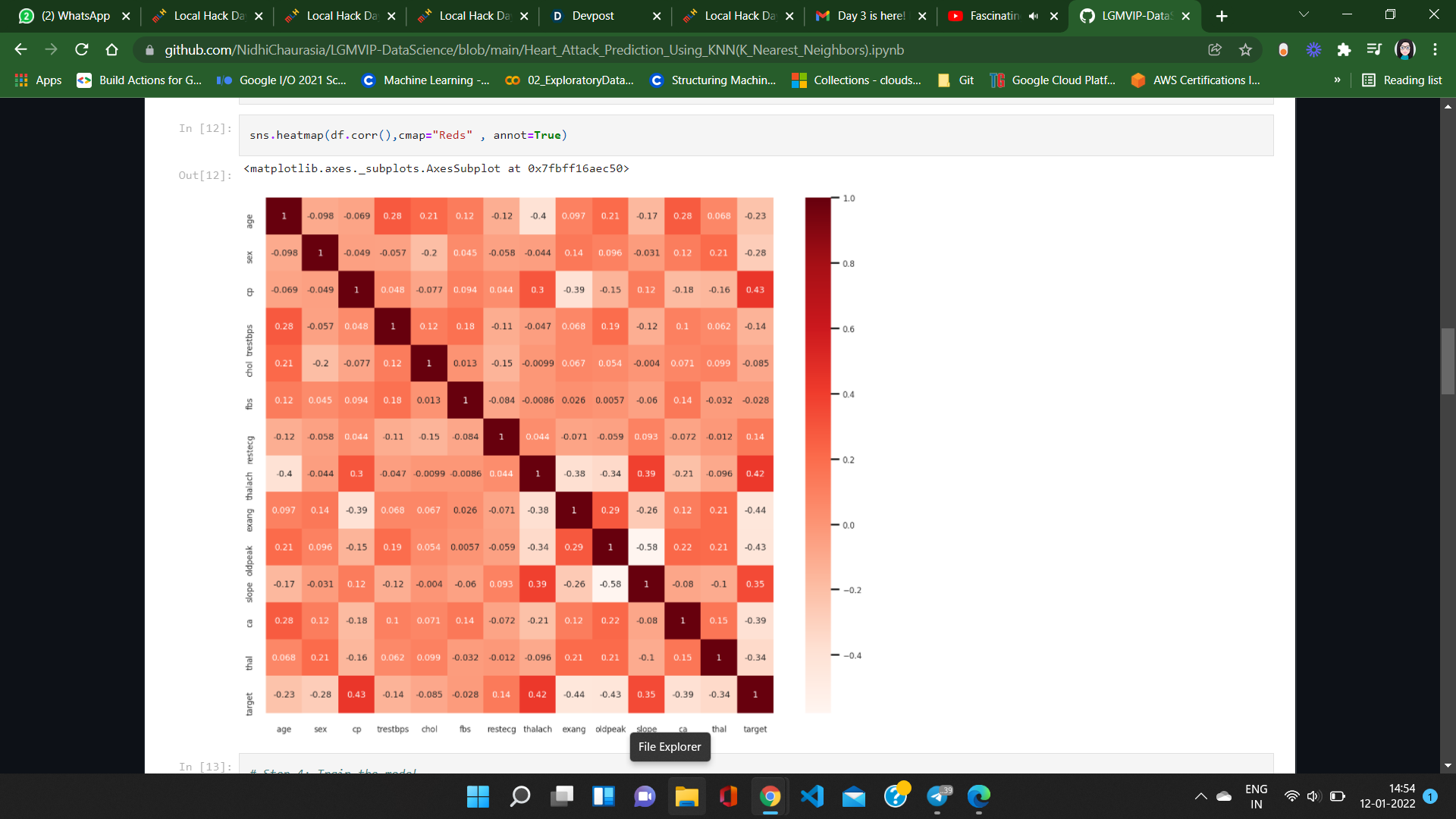Open Chrome profile avatar

pyautogui.click(x=1404, y=50)
